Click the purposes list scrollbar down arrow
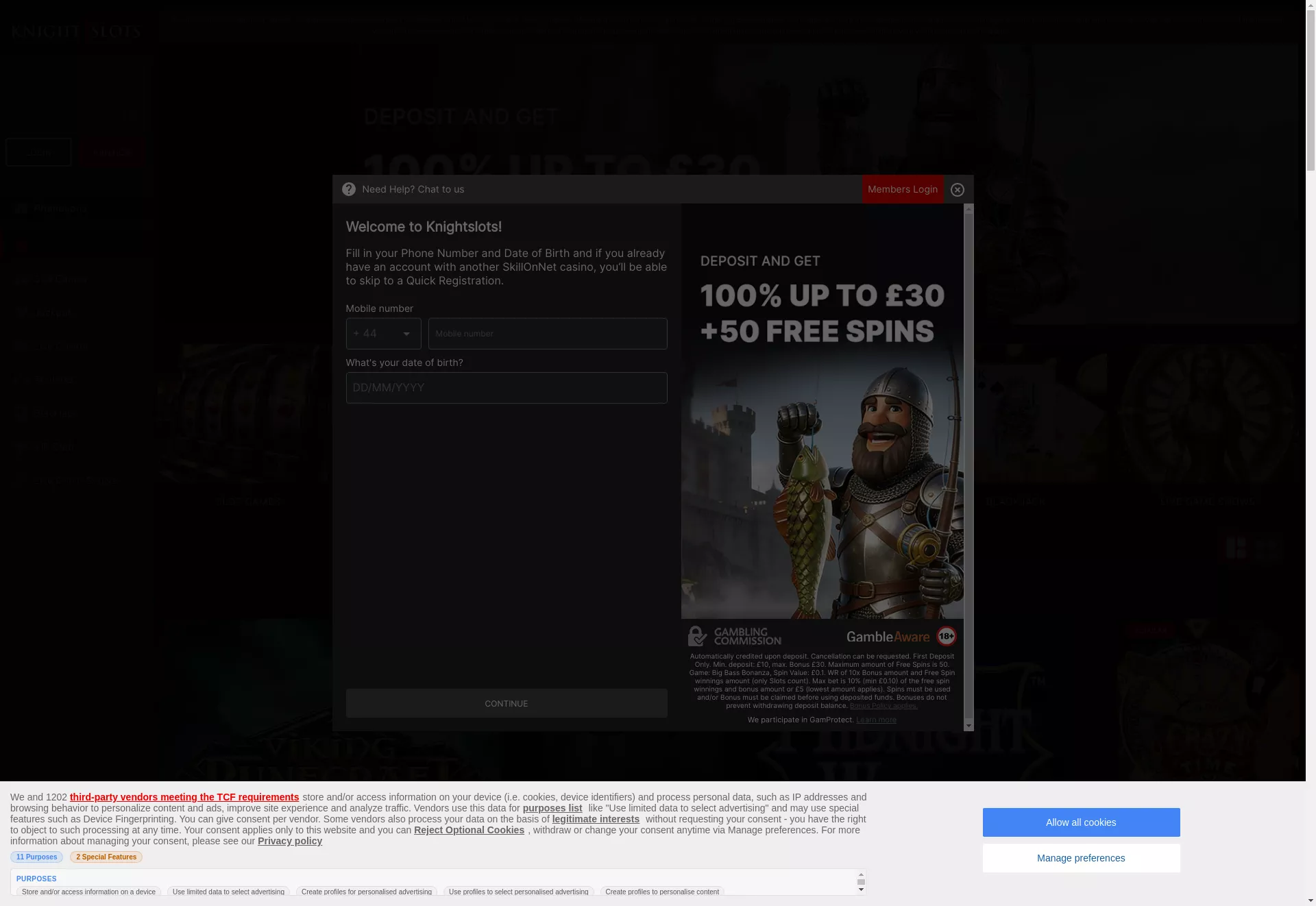The width and height of the screenshot is (1316, 906). (862, 890)
